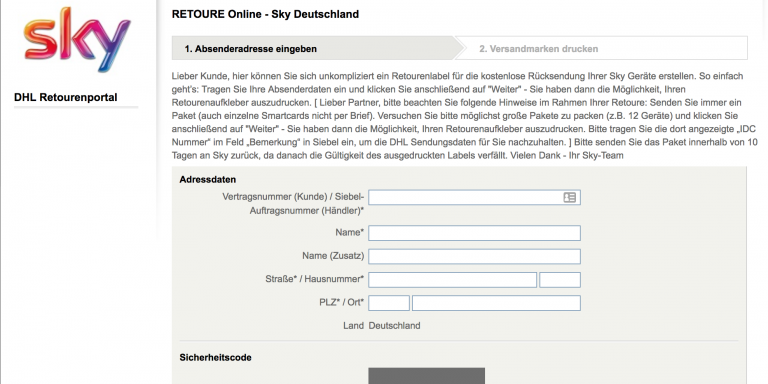Screen dimensions: 768x384
Task: Click the "Adressdaten" section heading
Action: tap(208, 180)
